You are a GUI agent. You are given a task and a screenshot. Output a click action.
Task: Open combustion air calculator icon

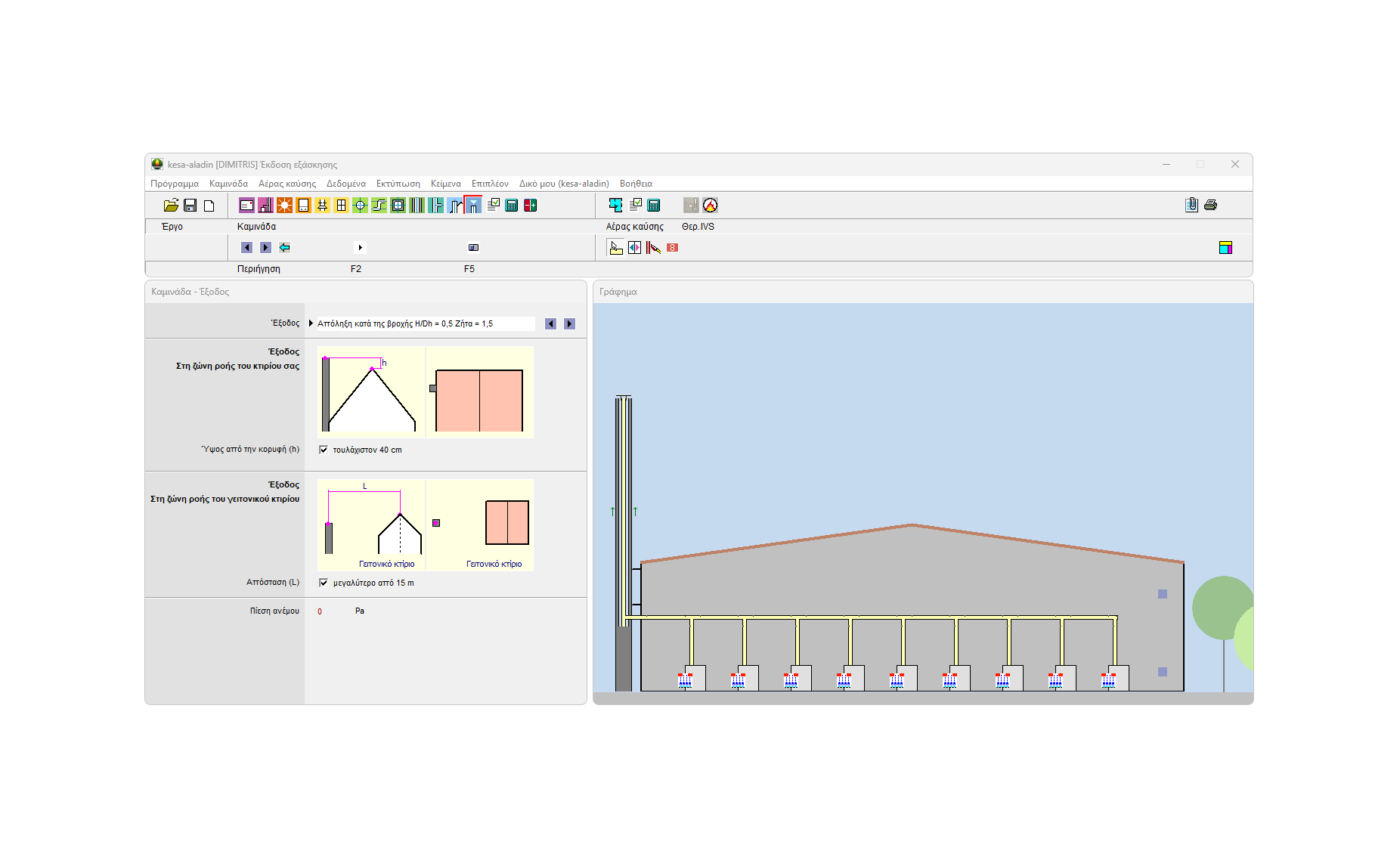tap(654, 206)
